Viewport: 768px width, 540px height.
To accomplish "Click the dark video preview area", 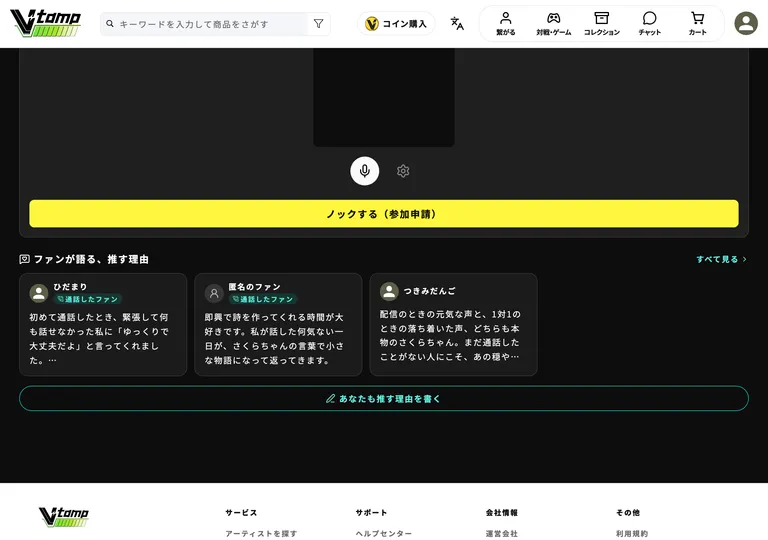I will (384, 97).
